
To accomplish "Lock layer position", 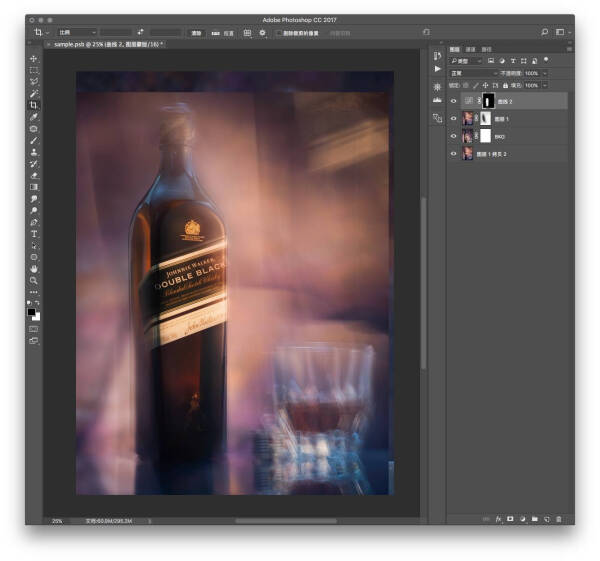I will pyautogui.click(x=485, y=85).
